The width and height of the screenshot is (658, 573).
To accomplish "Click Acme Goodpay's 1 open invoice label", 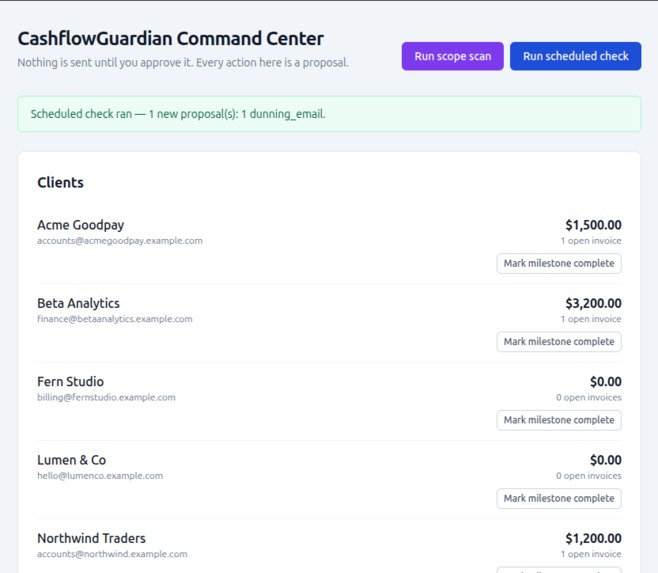I will (591, 241).
